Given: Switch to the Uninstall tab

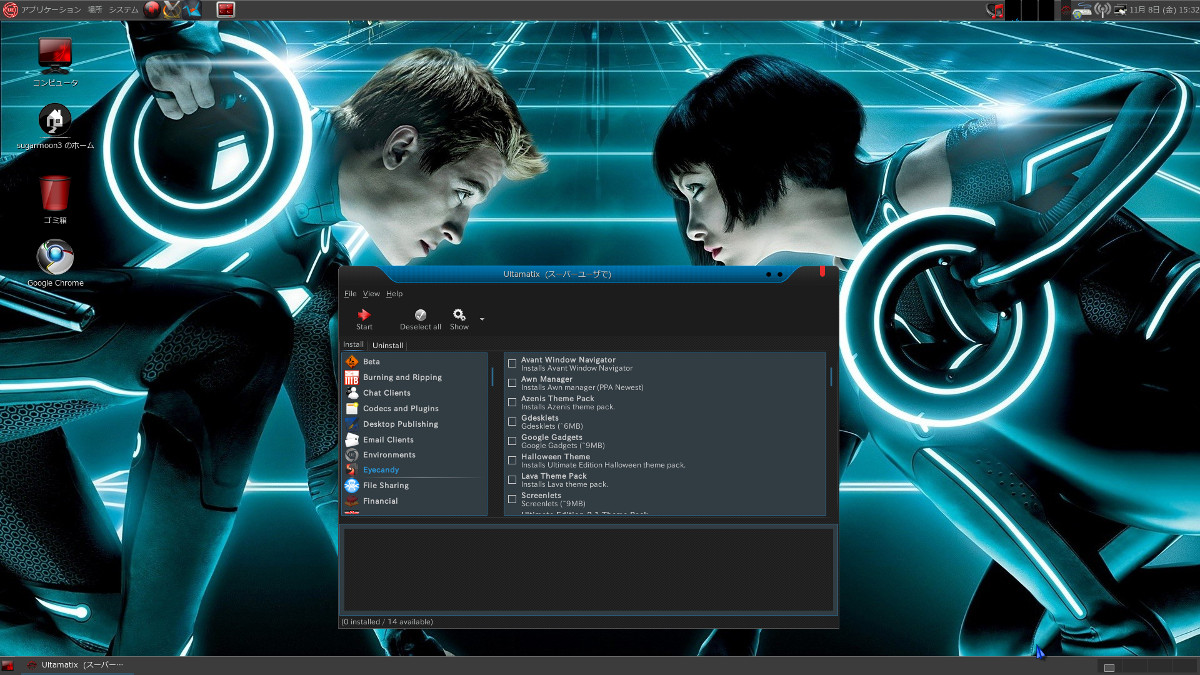Looking at the screenshot, I should [x=388, y=345].
